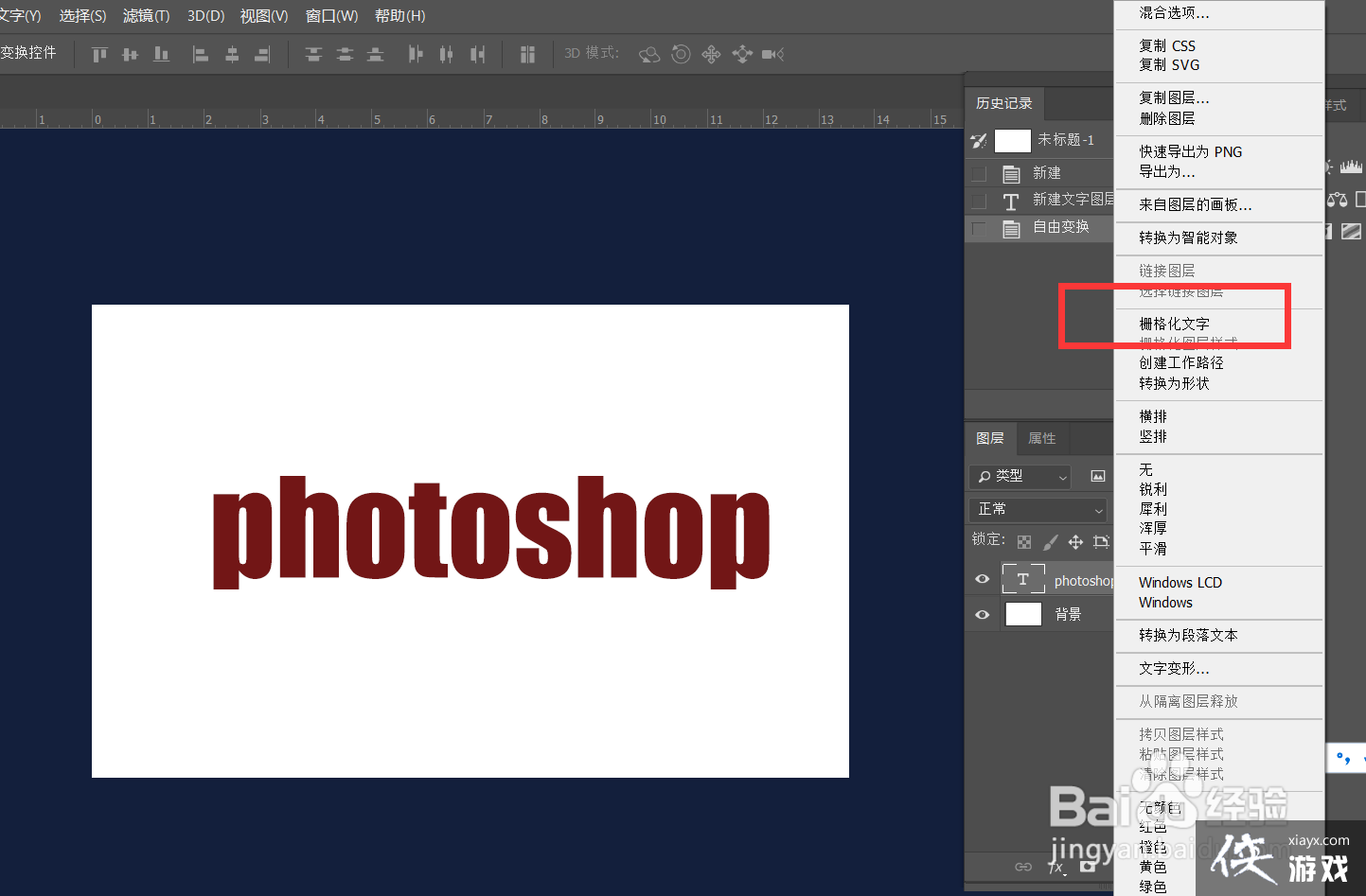The image size is (1366, 896).
Task: Click the 3D pan object icon
Action: pyautogui.click(x=711, y=54)
